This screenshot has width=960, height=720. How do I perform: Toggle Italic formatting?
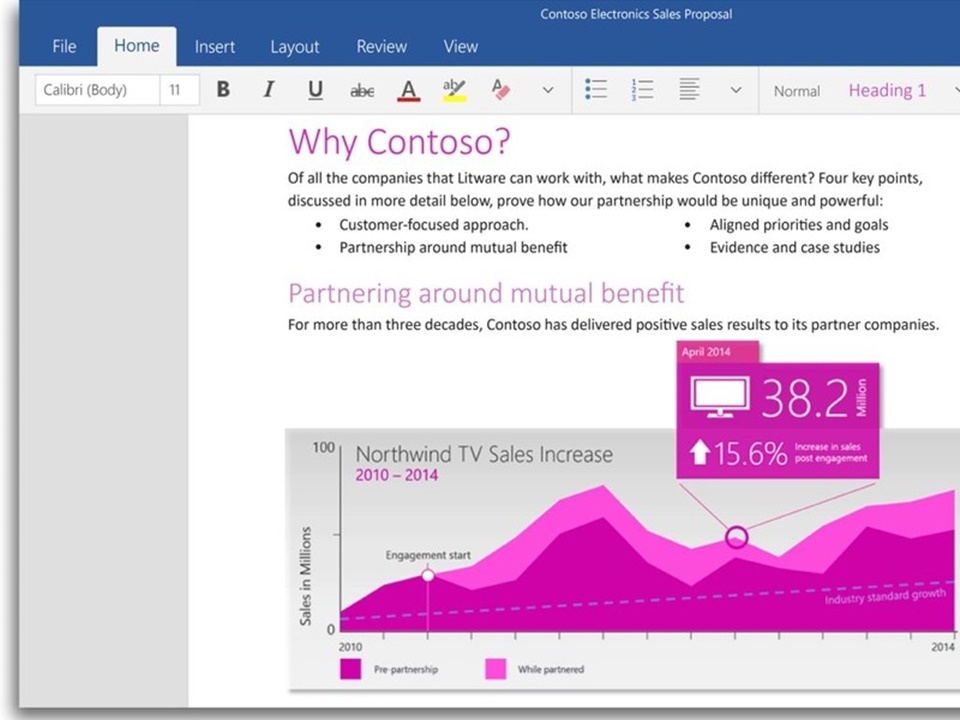tap(268, 90)
